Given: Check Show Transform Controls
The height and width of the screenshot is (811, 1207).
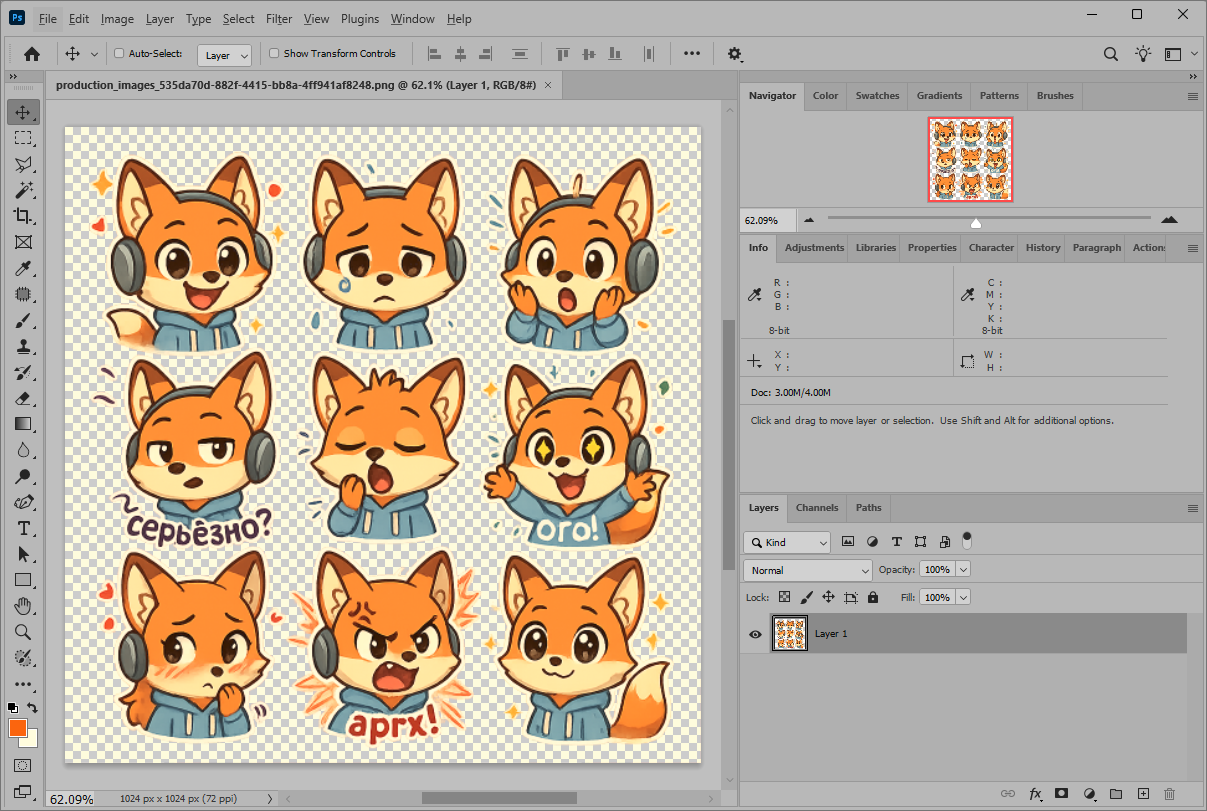Looking at the screenshot, I should click(x=274, y=54).
